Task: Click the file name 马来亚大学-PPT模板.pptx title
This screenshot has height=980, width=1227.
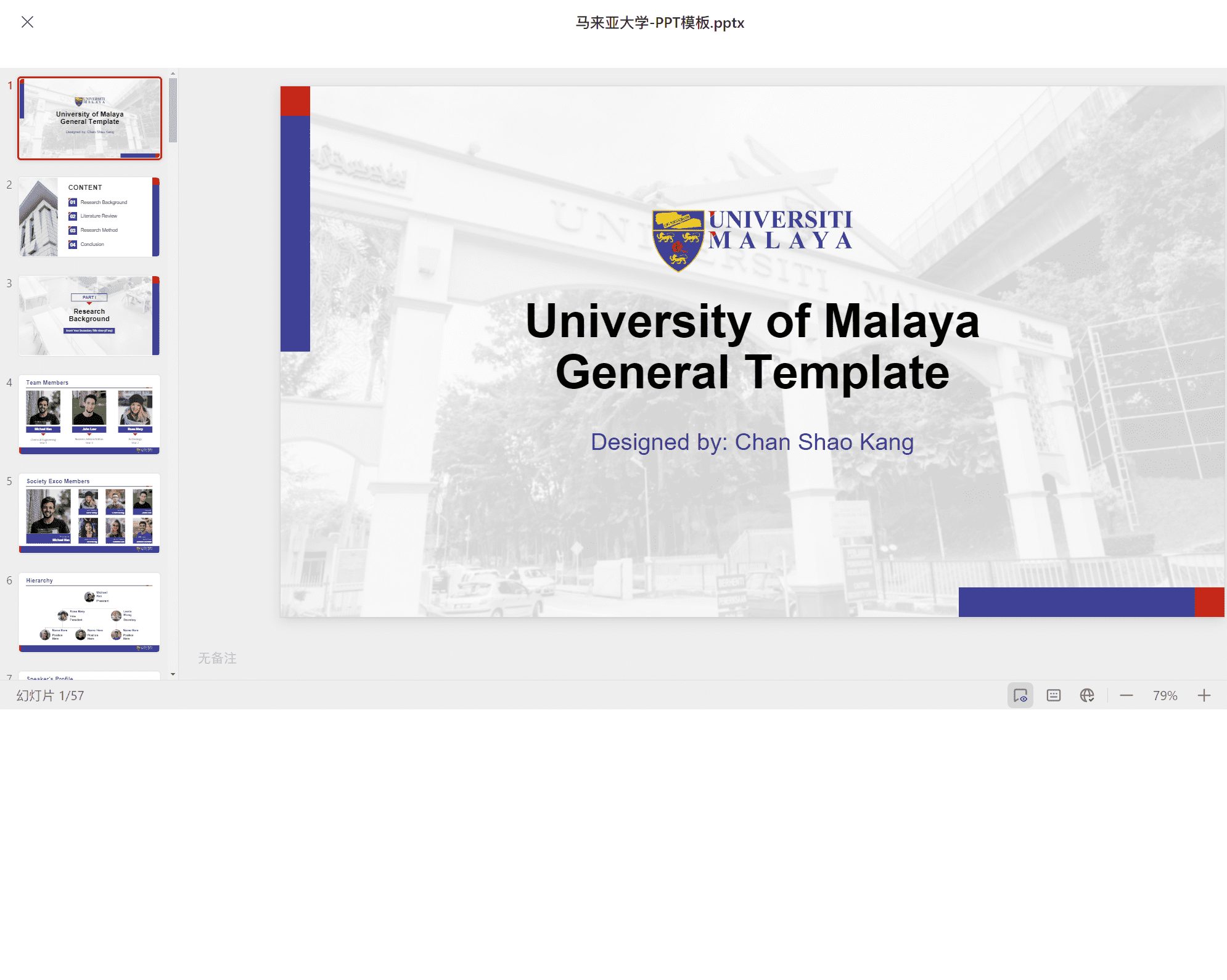Action: tap(660, 23)
